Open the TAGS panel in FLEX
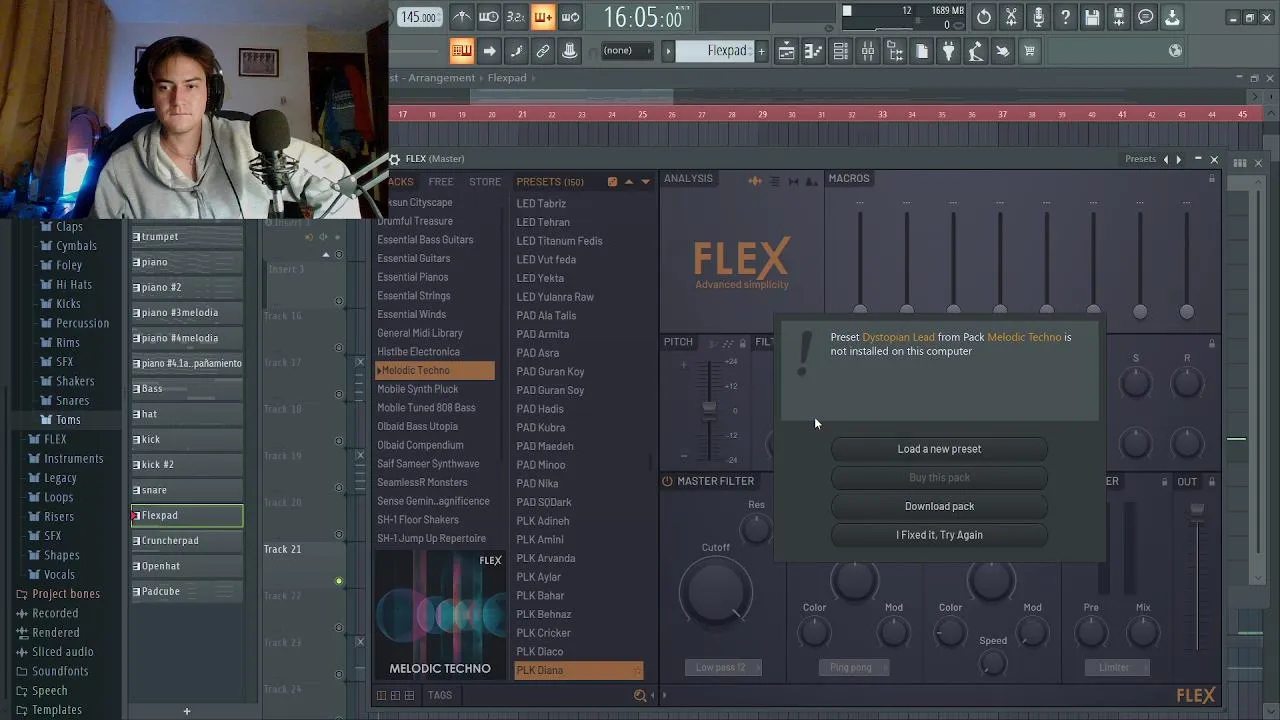 (439, 695)
